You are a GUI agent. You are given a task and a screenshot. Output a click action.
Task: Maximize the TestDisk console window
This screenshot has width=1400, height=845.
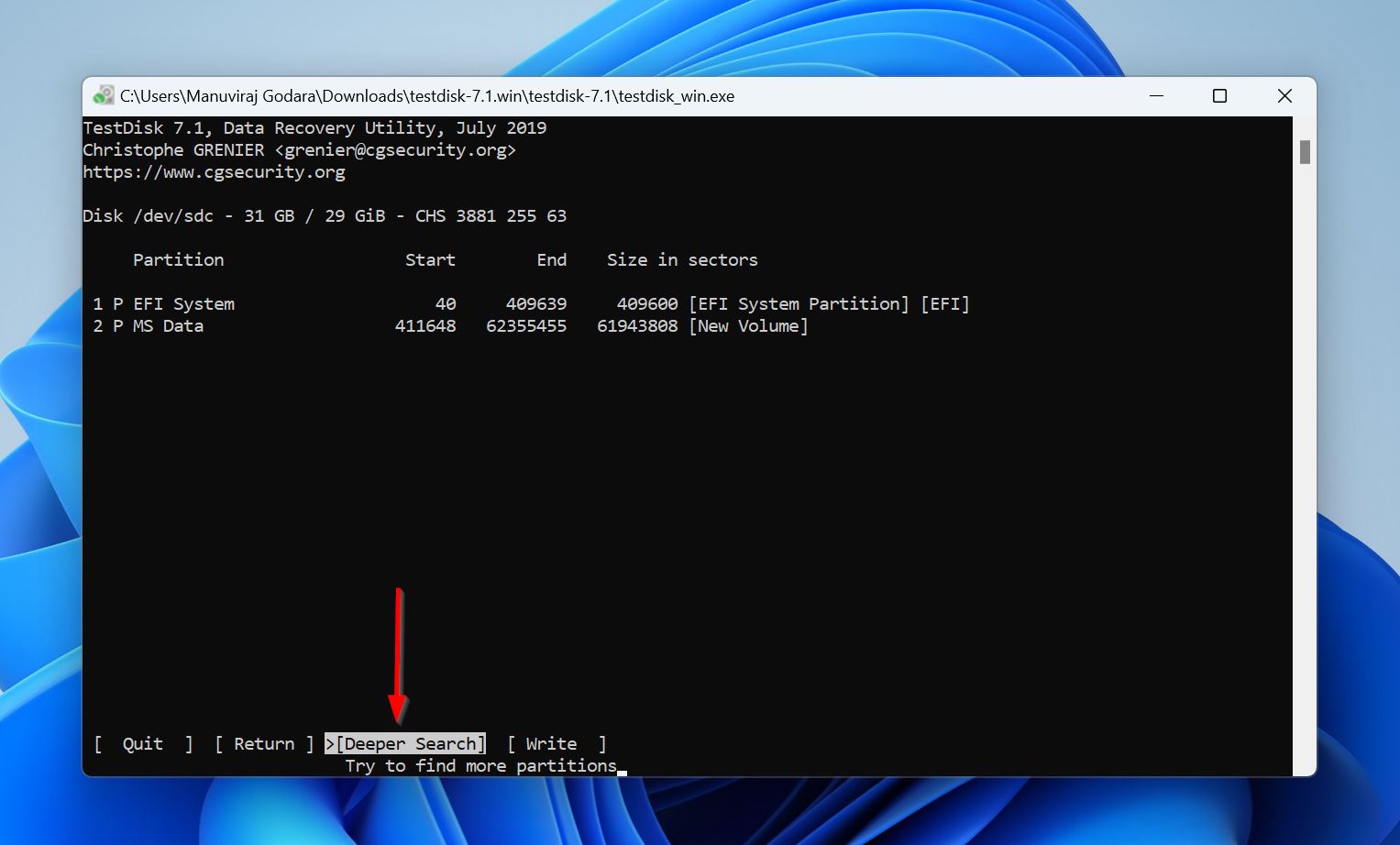(1219, 95)
